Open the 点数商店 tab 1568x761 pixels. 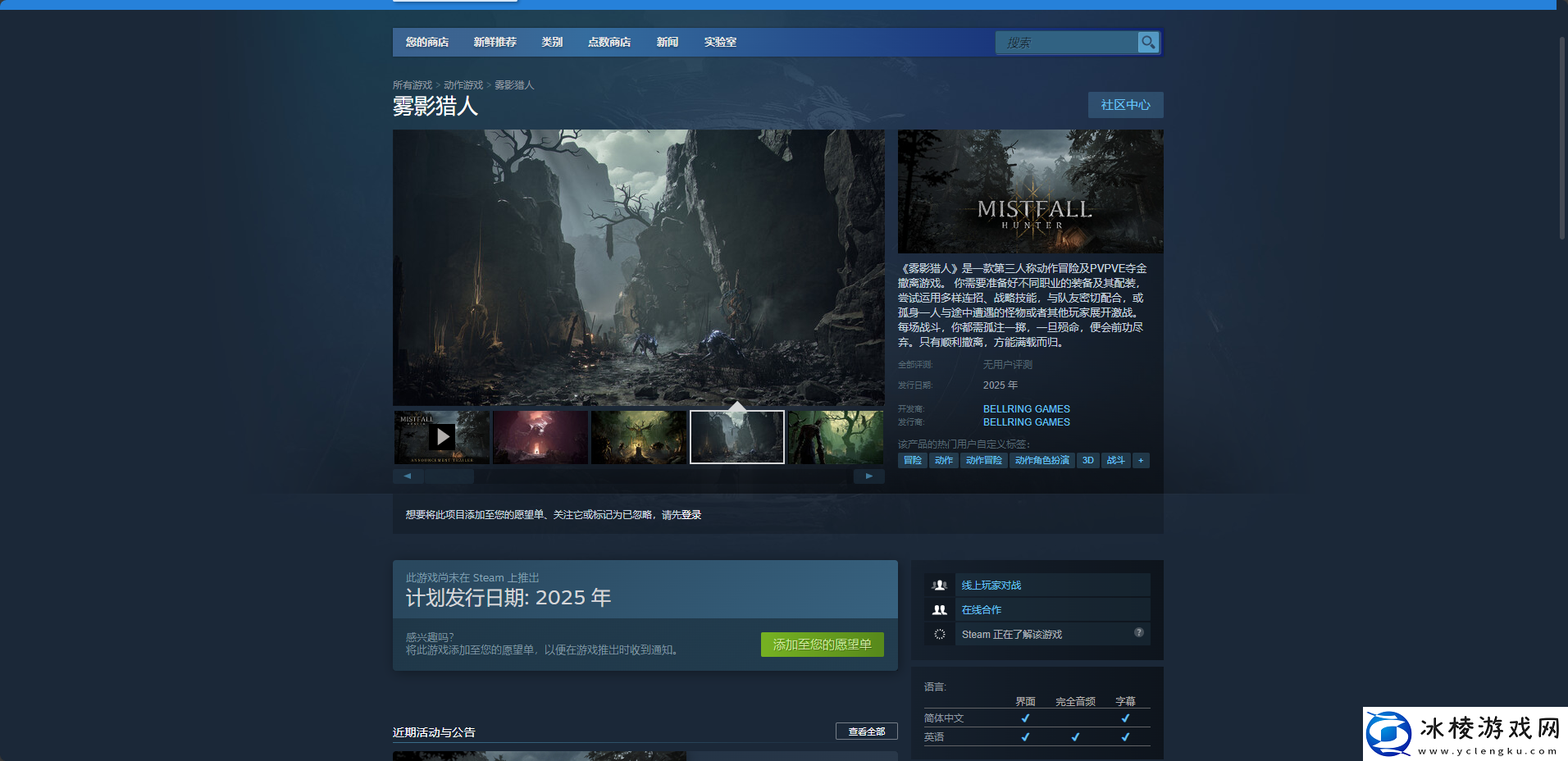click(x=609, y=42)
